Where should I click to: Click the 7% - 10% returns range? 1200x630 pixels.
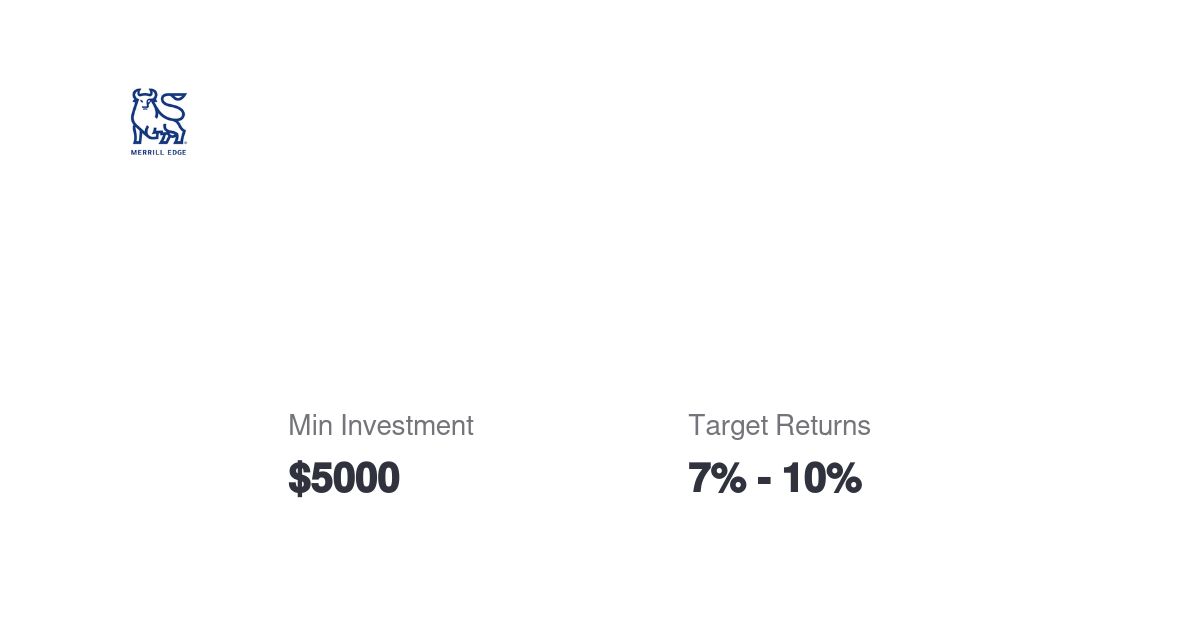pos(774,478)
